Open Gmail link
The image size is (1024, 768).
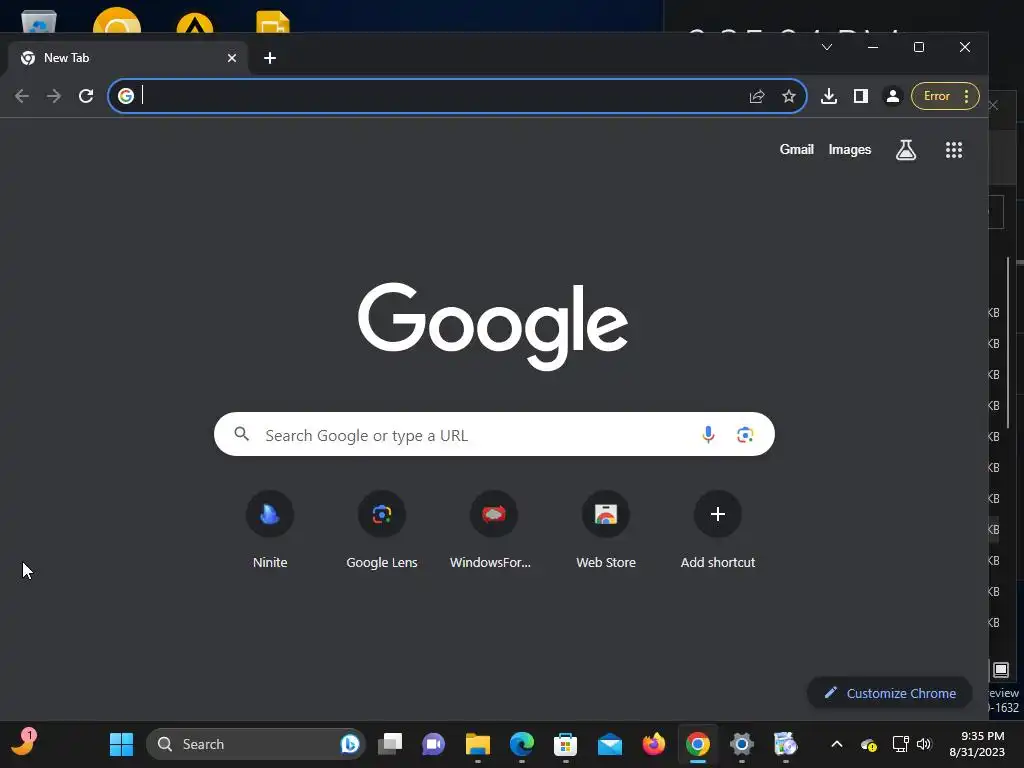[x=796, y=150]
